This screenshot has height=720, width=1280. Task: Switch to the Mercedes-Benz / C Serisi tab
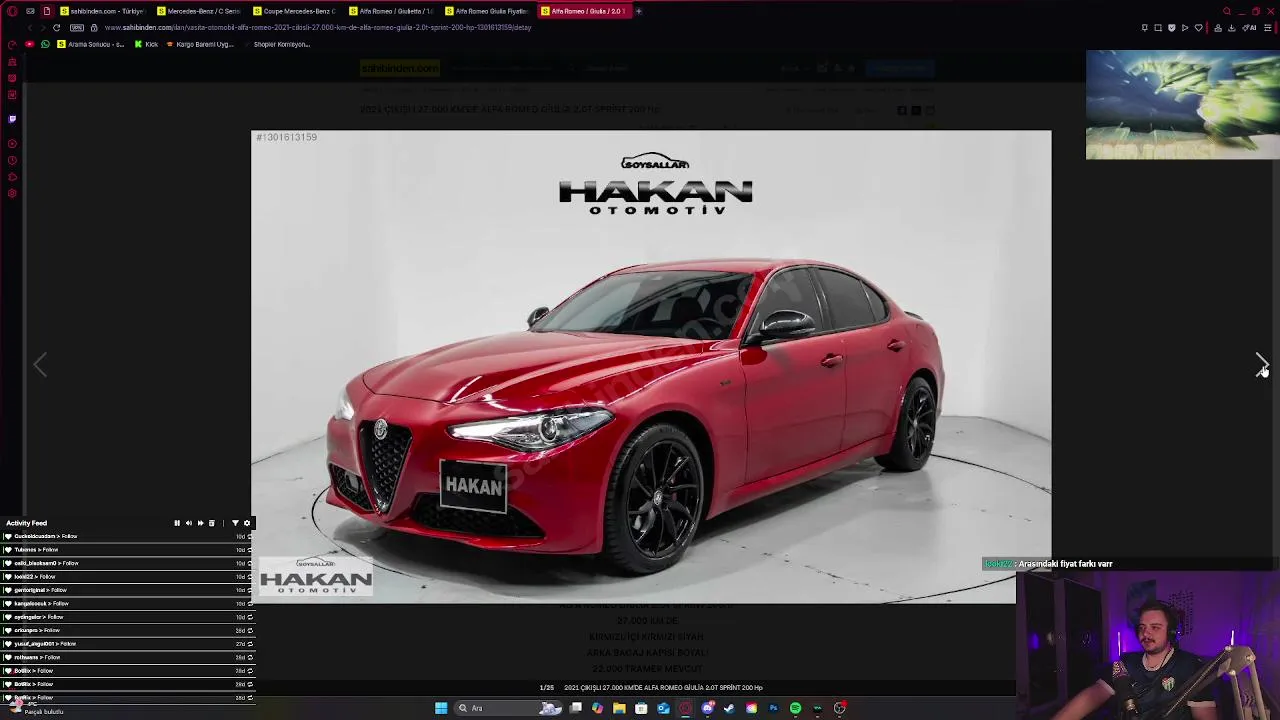(198, 11)
